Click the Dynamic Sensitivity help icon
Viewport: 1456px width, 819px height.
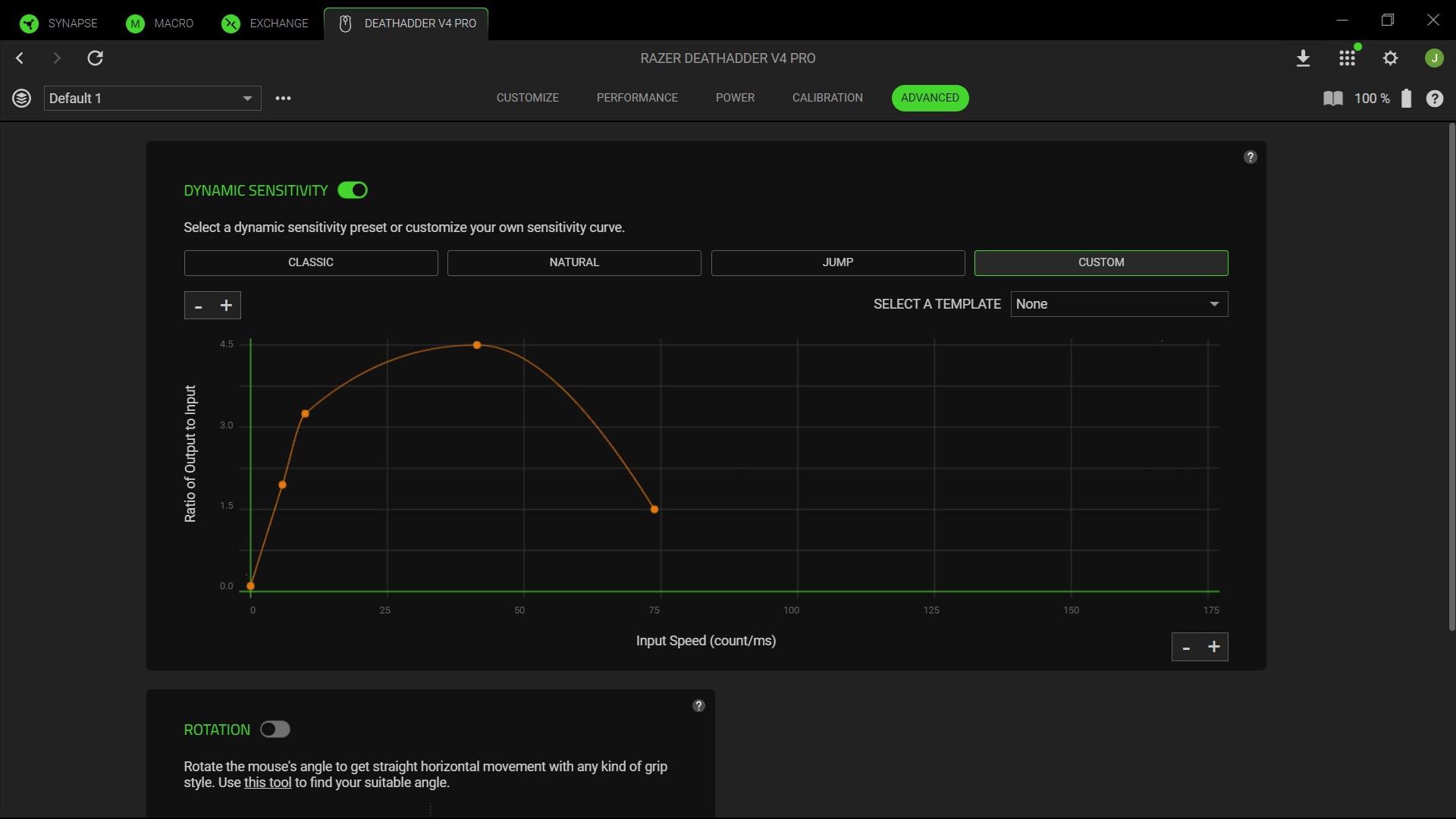point(1250,157)
